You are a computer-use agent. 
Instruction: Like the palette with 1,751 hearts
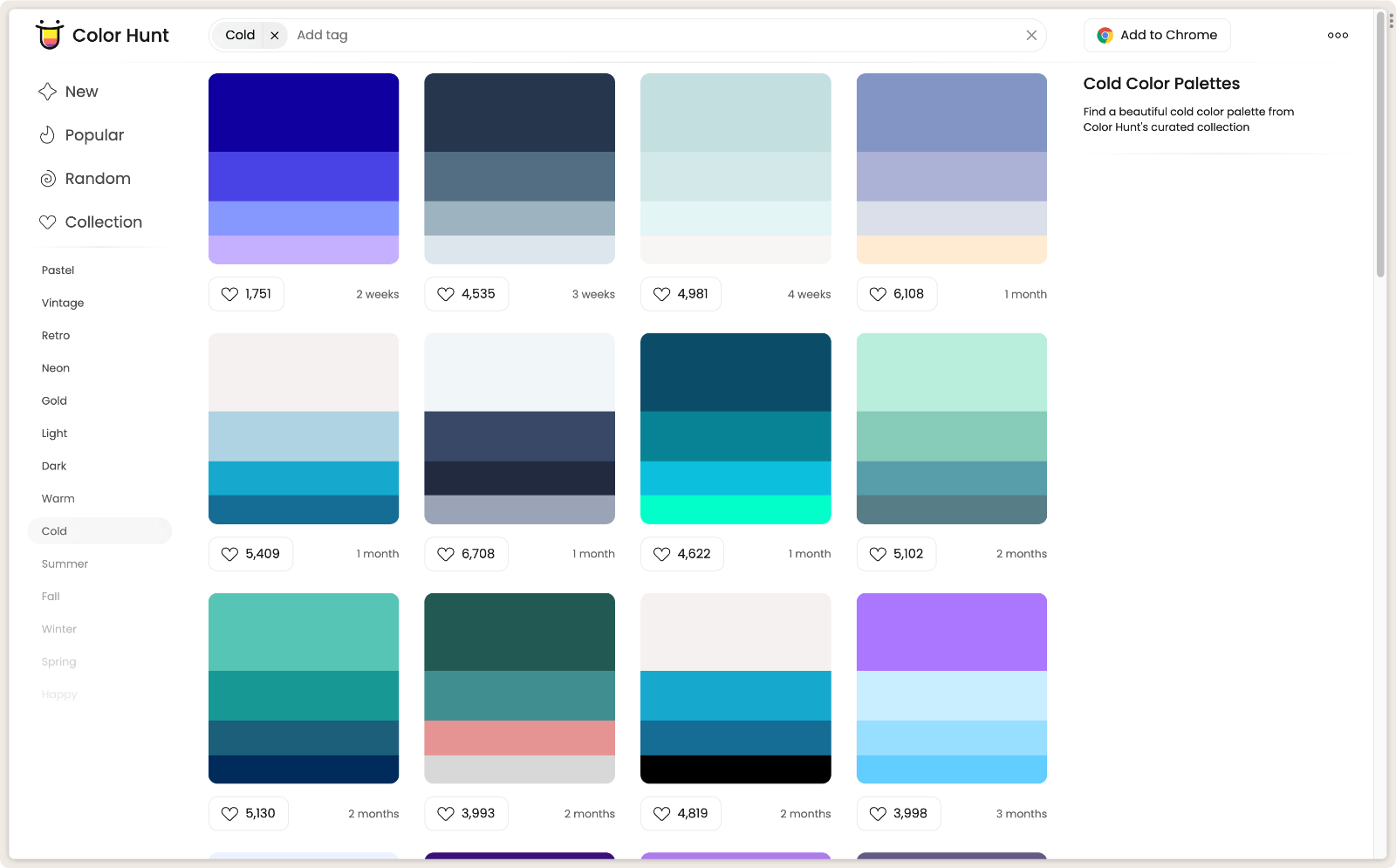[x=229, y=294]
